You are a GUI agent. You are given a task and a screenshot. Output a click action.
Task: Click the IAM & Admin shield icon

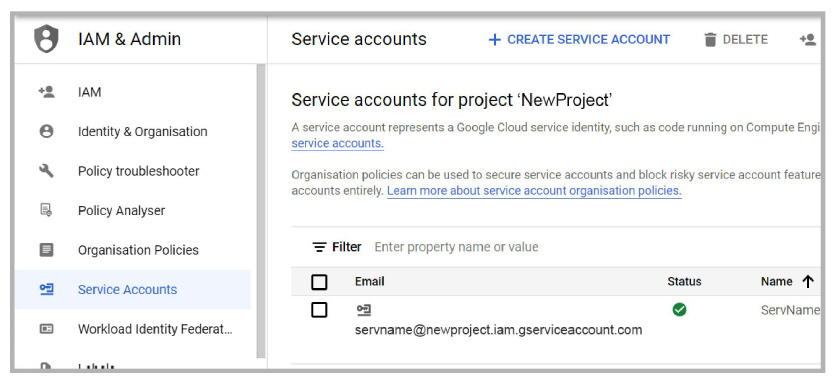tap(46, 39)
